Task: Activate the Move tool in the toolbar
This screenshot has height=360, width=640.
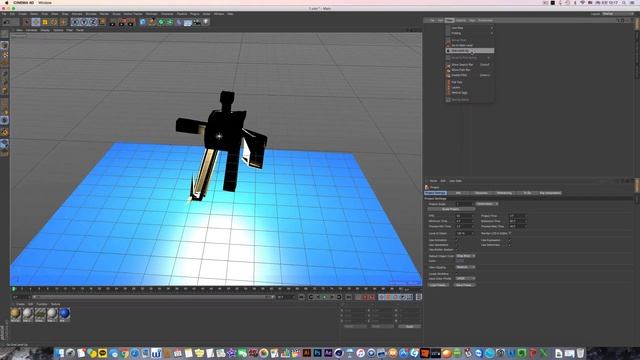Action: pyautogui.click(x=36, y=22)
